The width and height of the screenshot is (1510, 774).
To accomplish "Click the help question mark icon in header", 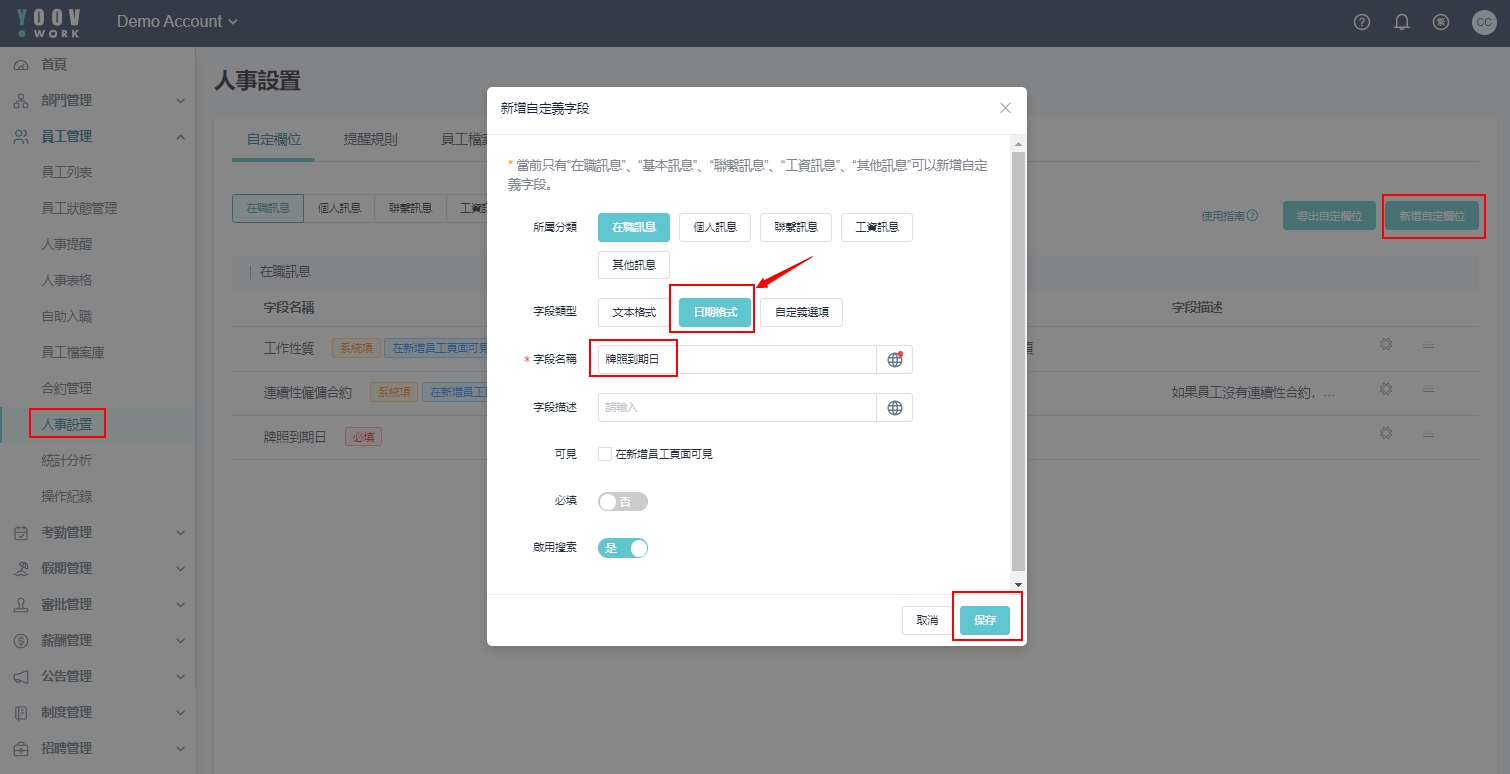I will coord(1361,22).
